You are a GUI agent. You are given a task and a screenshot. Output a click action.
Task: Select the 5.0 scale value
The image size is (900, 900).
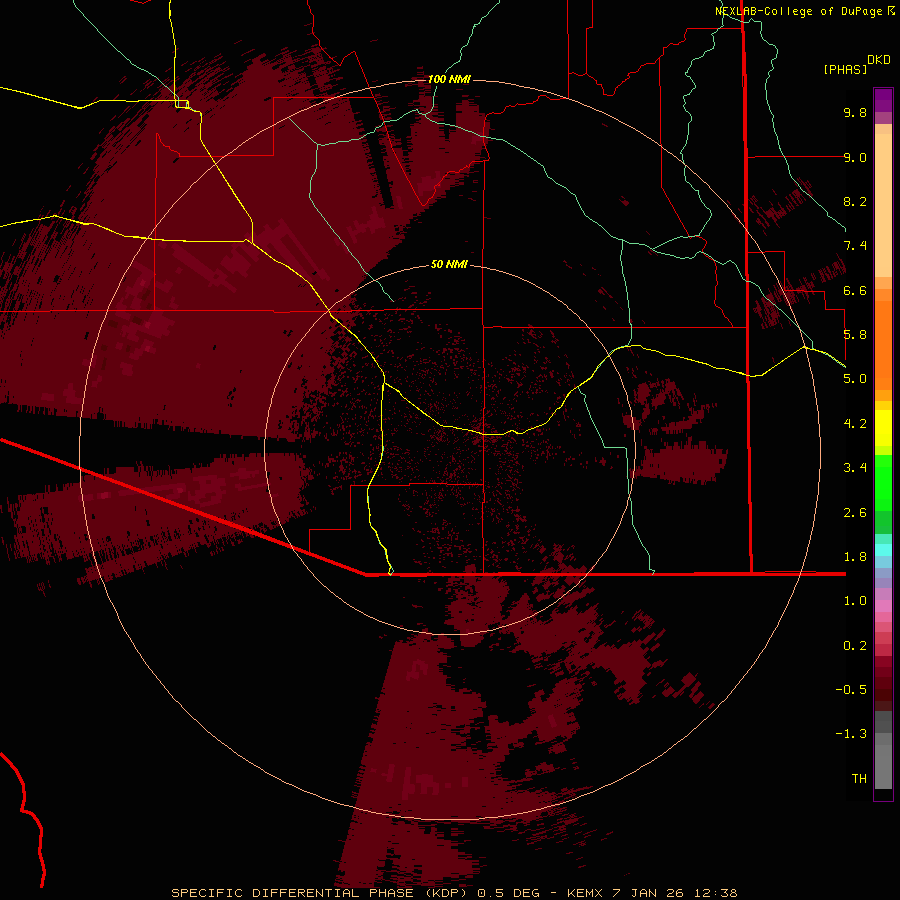click(x=855, y=379)
